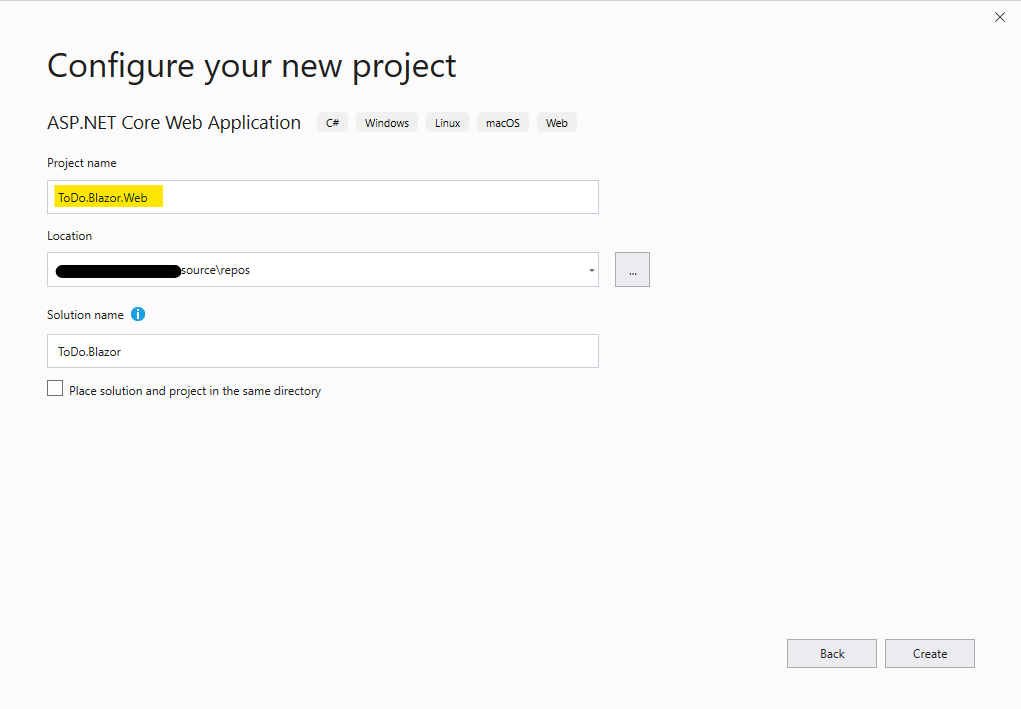Focus the Project name input field

point(323,197)
